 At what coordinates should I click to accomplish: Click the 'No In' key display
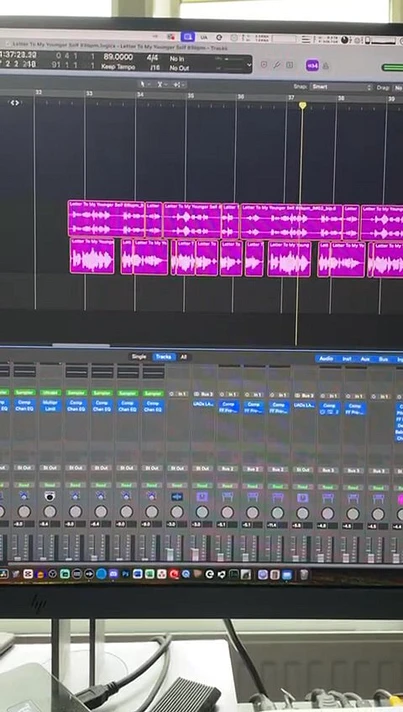pyautogui.click(x=177, y=59)
